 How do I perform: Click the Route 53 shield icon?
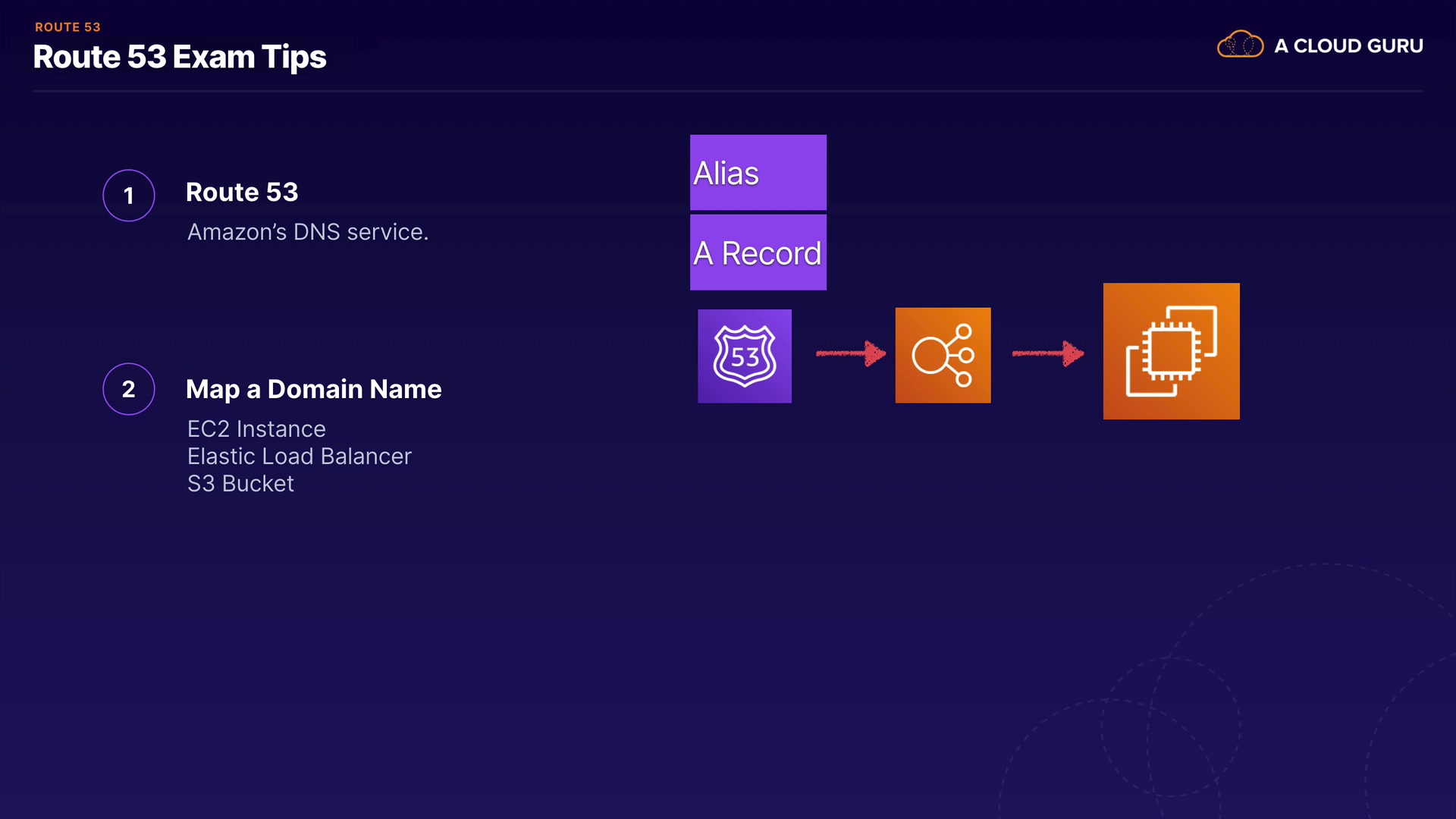pyautogui.click(x=744, y=356)
